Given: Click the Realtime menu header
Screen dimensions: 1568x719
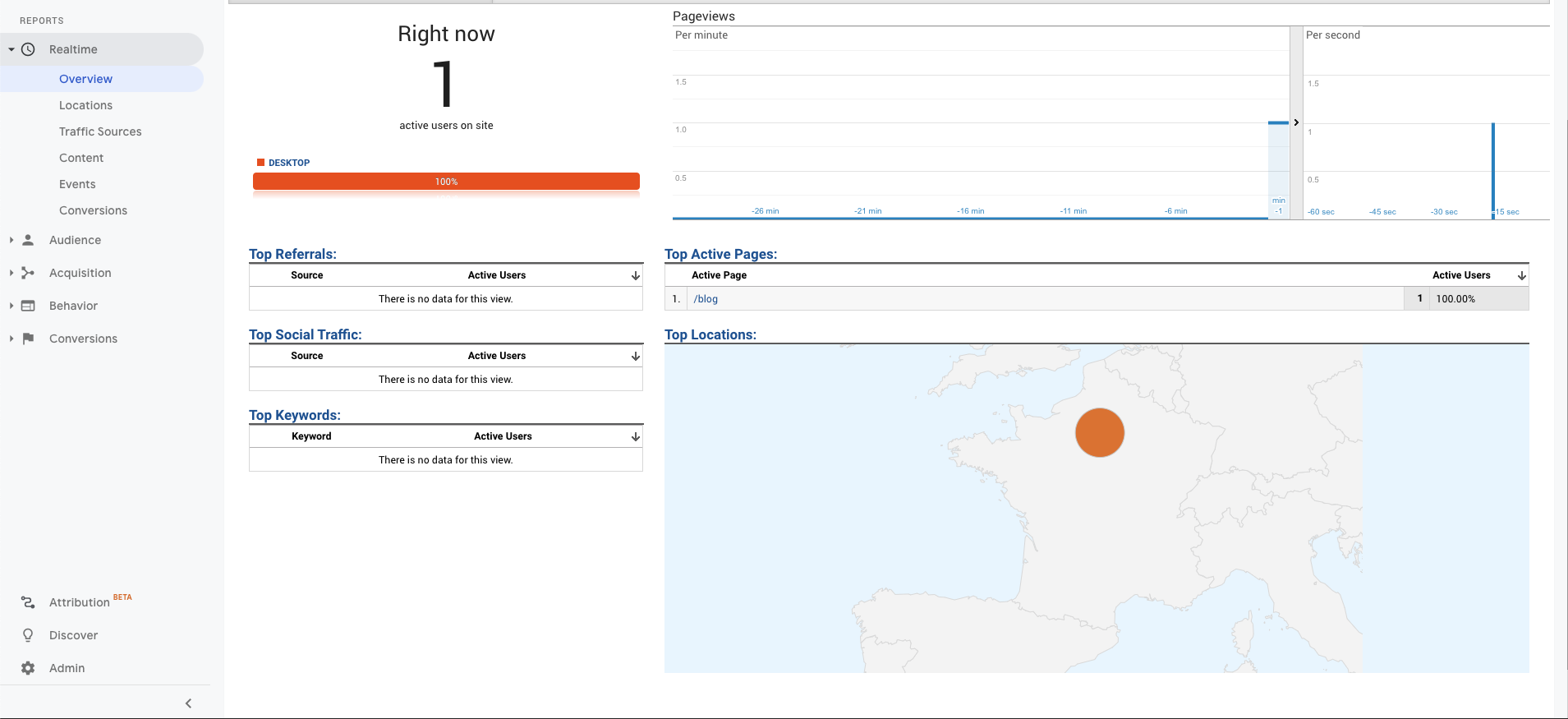Looking at the screenshot, I should click(x=102, y=49).
